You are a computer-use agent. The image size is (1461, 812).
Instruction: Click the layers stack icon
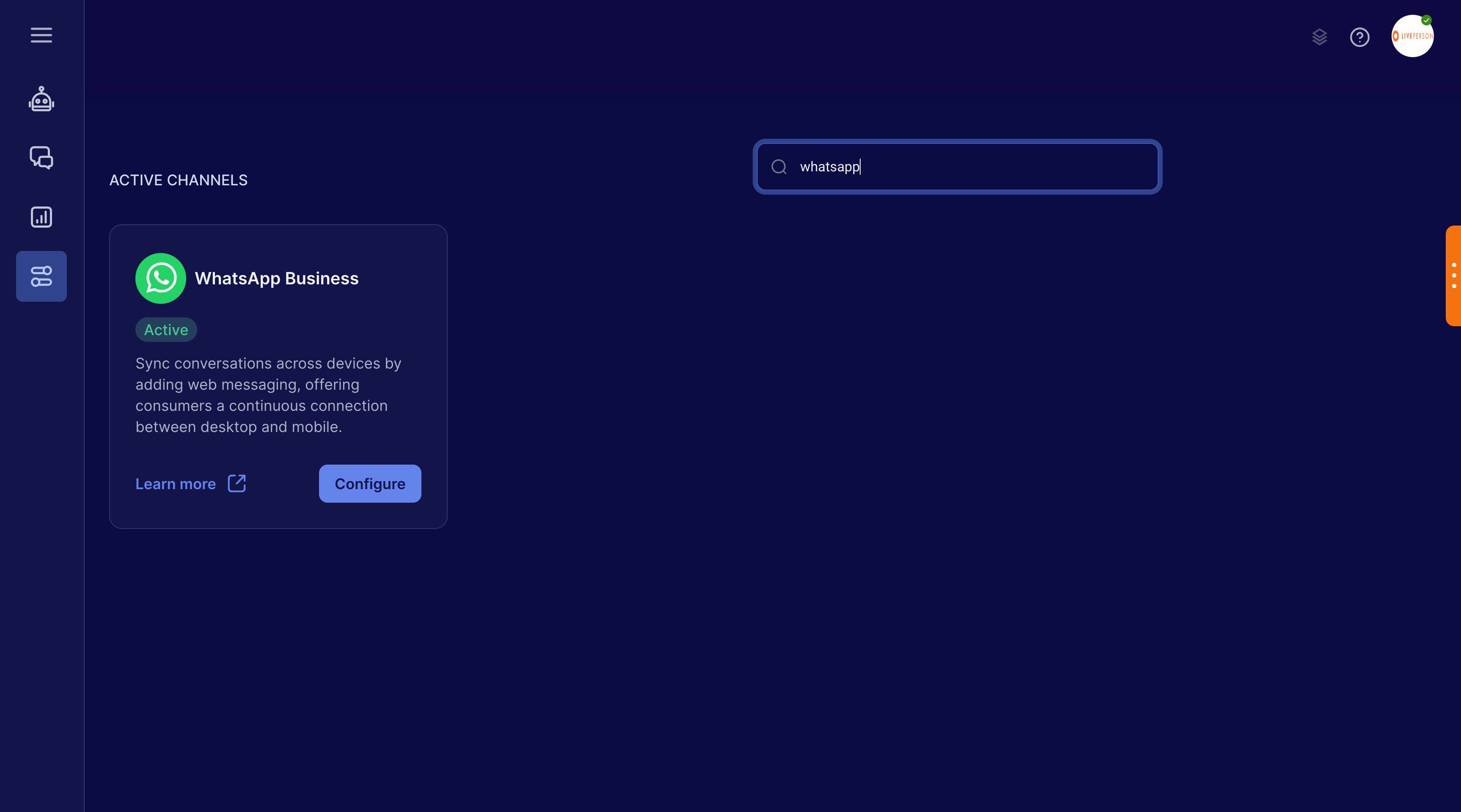coord(1319,37)
